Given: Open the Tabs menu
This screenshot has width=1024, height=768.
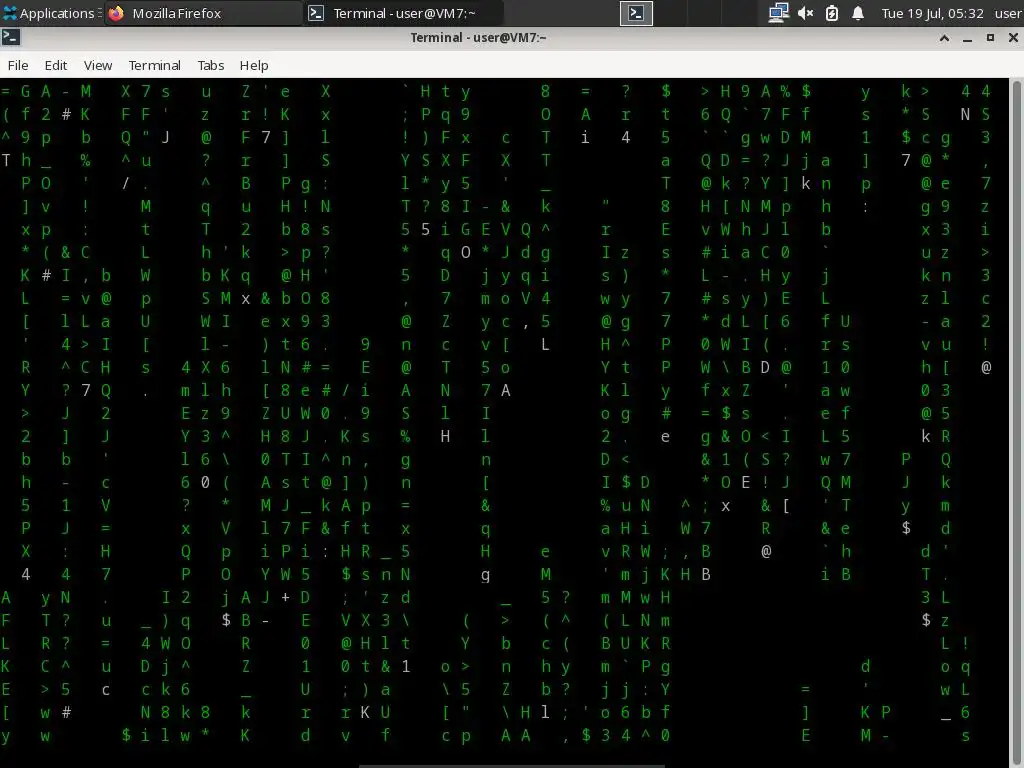Looking at the screenshot, I should (x=210, y=65).
